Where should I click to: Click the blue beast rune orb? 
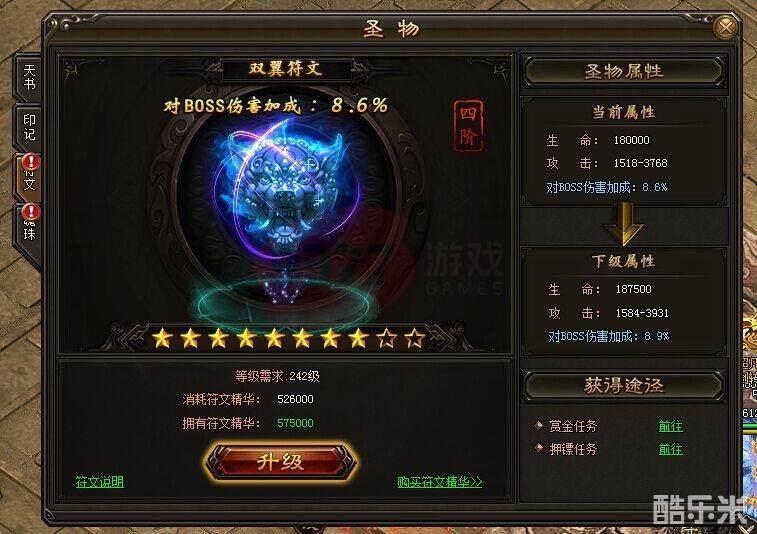[285, 191]
